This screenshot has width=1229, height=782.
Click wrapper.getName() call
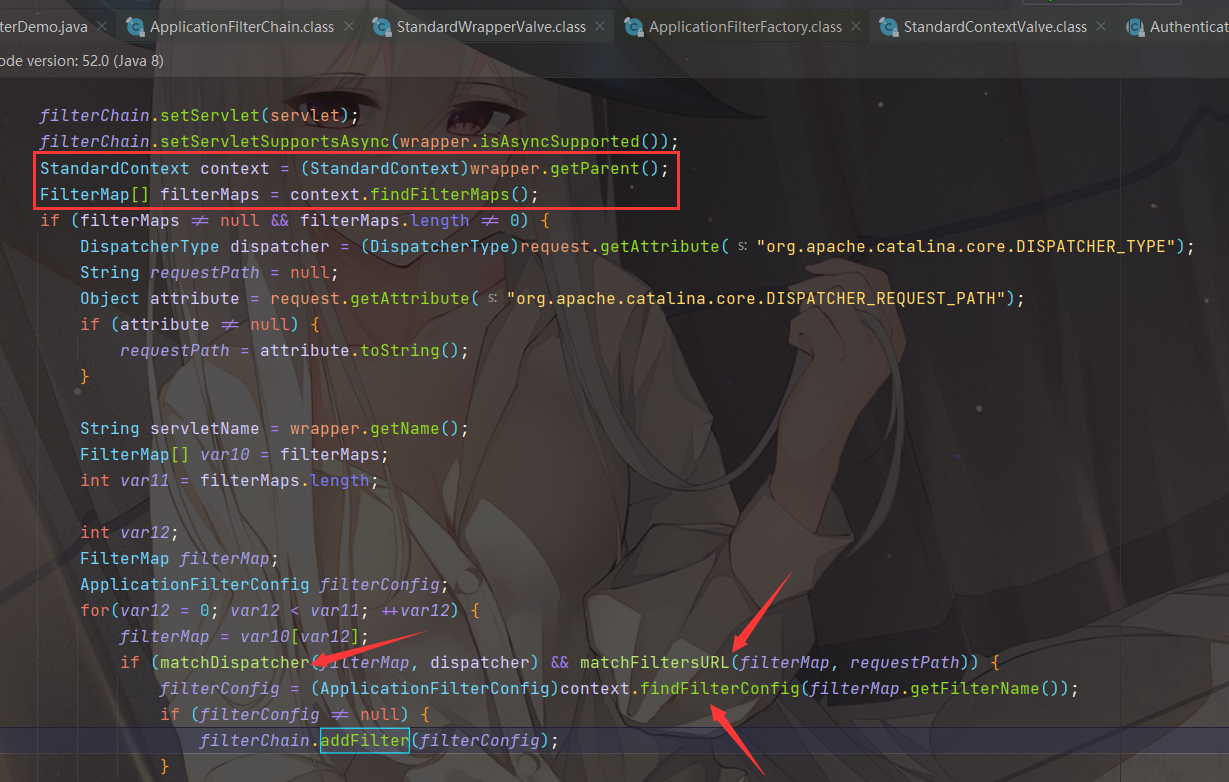[x=374, y=428]
